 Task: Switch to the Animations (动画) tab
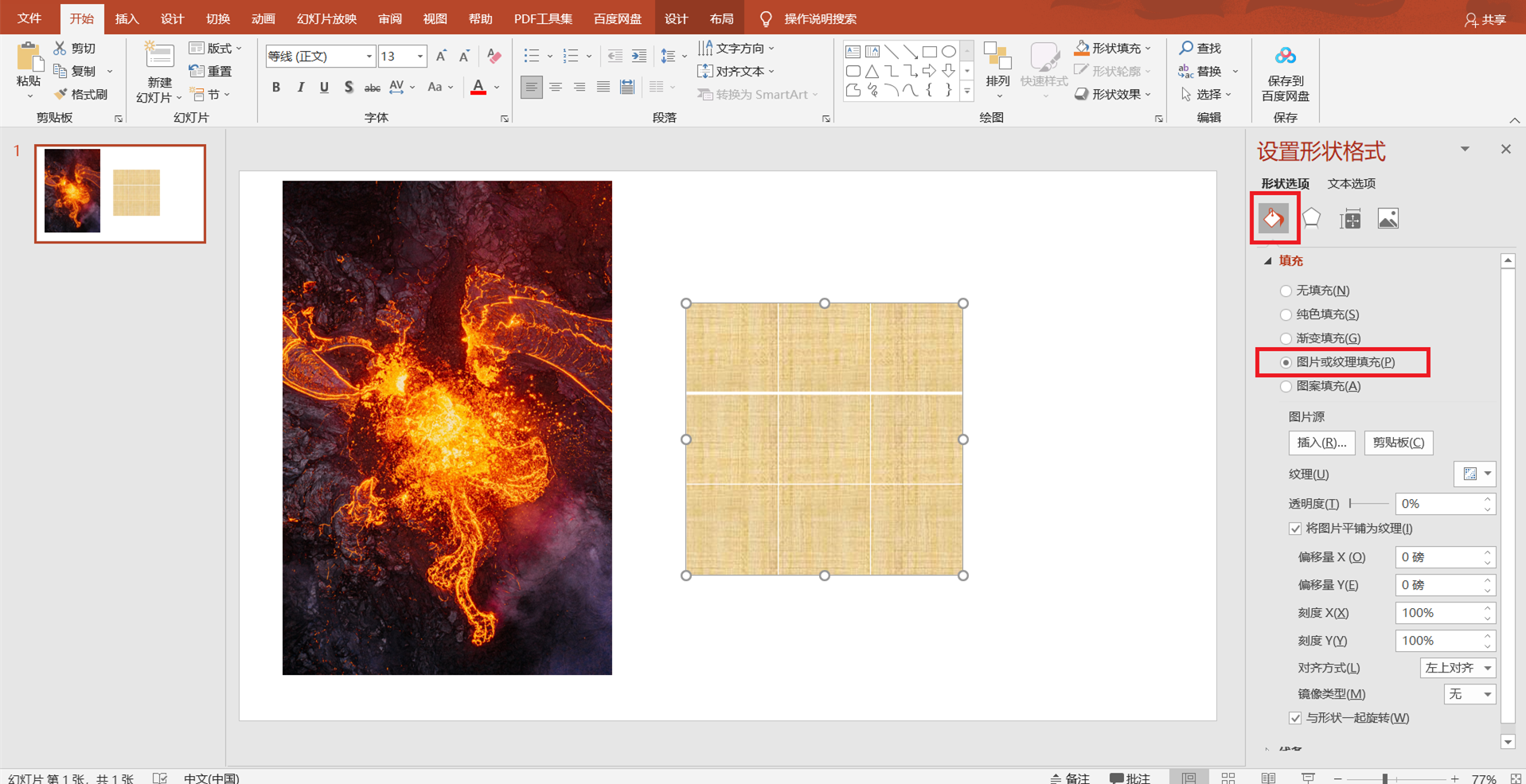tap(263, 18)
